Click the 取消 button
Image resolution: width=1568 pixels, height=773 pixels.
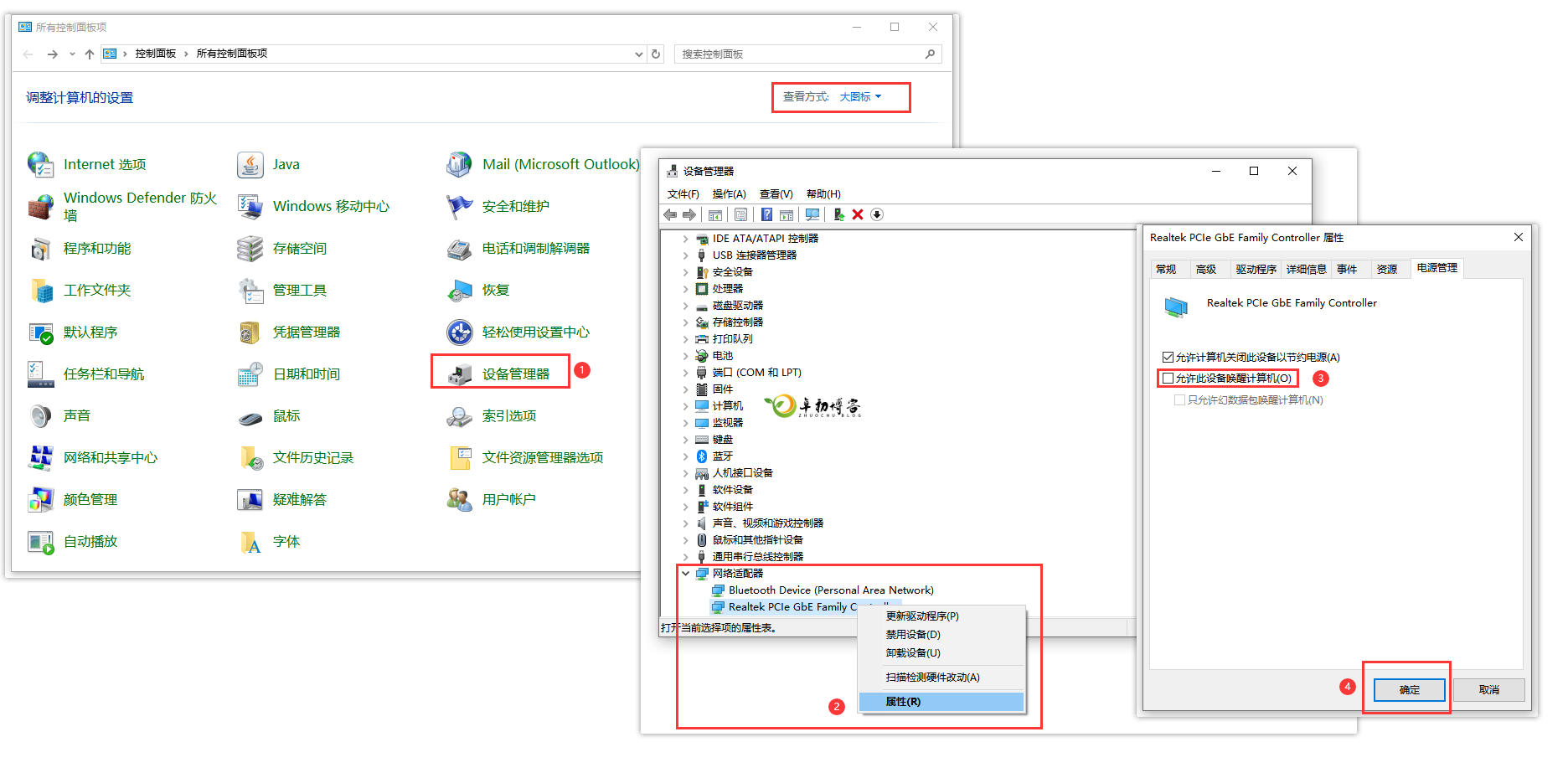tap(1488, 690)
